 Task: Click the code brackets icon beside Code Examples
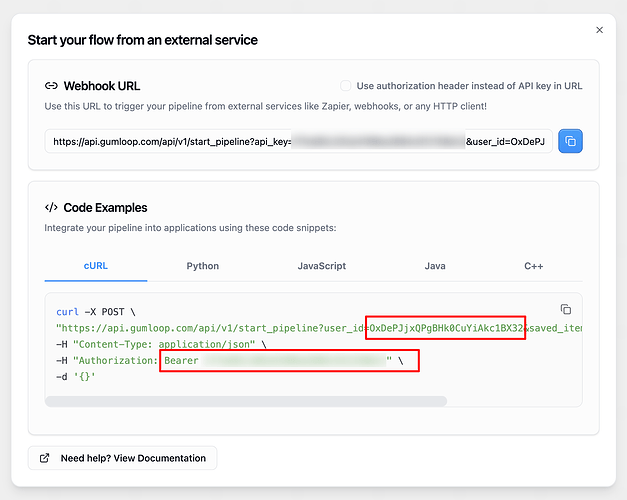(x=51, y=208)
